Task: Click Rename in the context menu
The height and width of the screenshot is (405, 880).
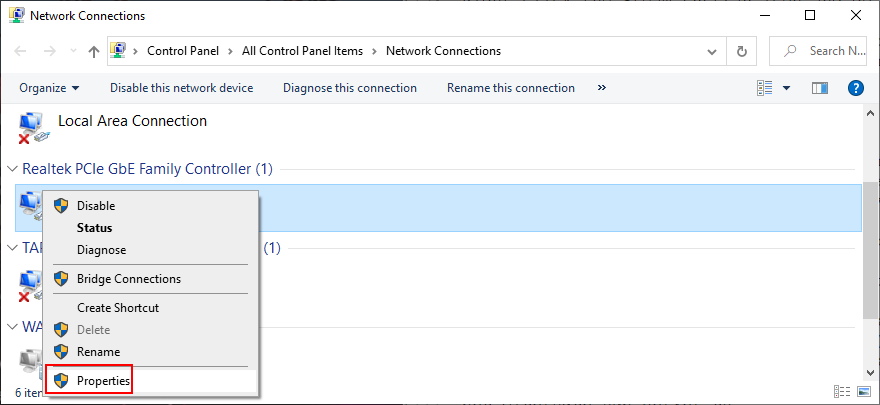Action: click(x=98, y=352)
